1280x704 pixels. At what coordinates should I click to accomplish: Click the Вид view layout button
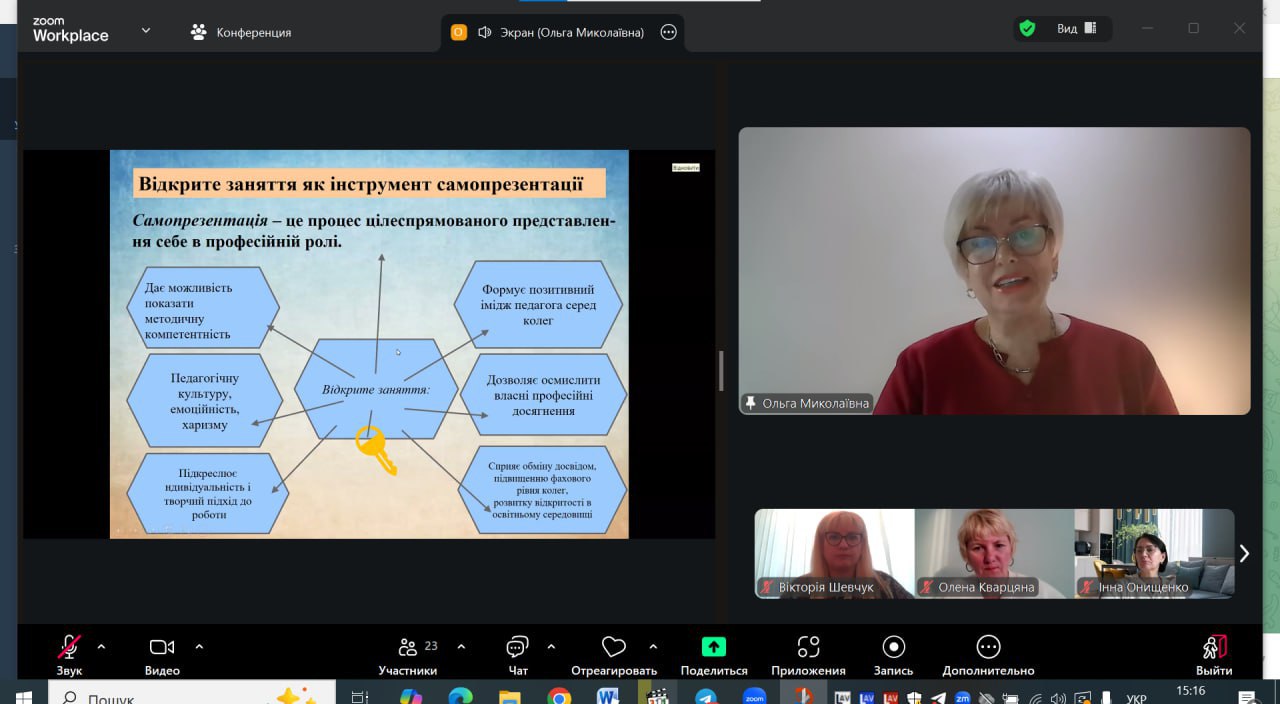pyautogui.click(x=1076, y=29)
